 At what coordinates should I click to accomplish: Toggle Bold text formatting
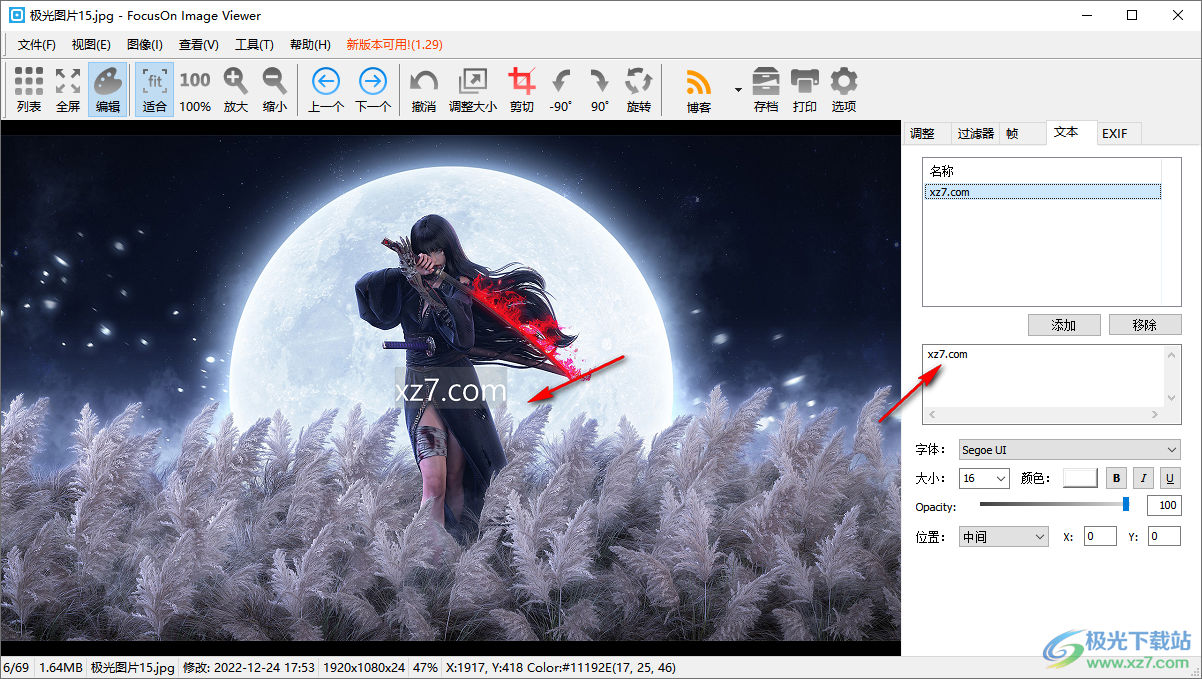pyautogui.click(x=1116, y=478)
